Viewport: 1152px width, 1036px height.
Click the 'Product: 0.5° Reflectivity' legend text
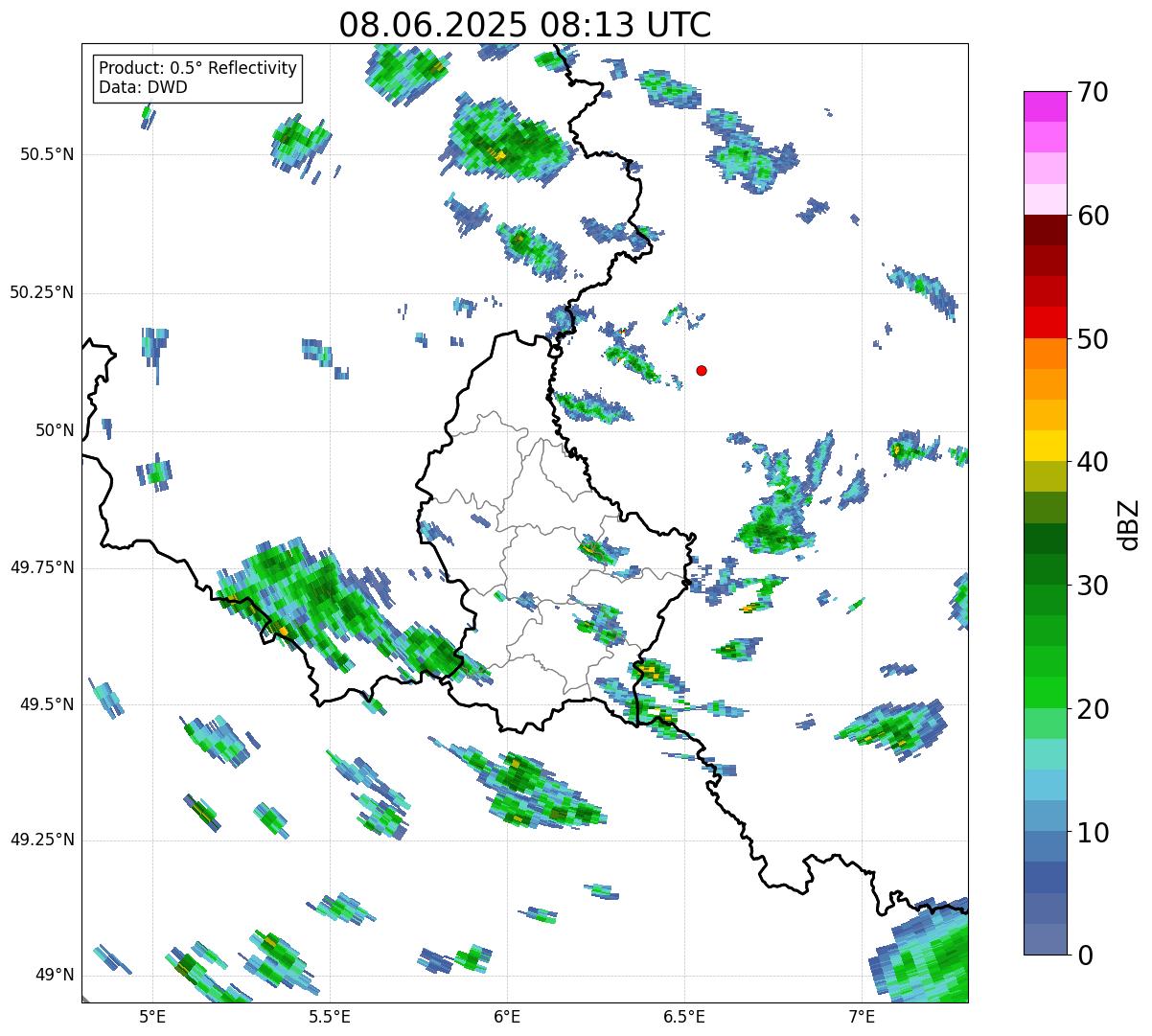tap(197, 68)
